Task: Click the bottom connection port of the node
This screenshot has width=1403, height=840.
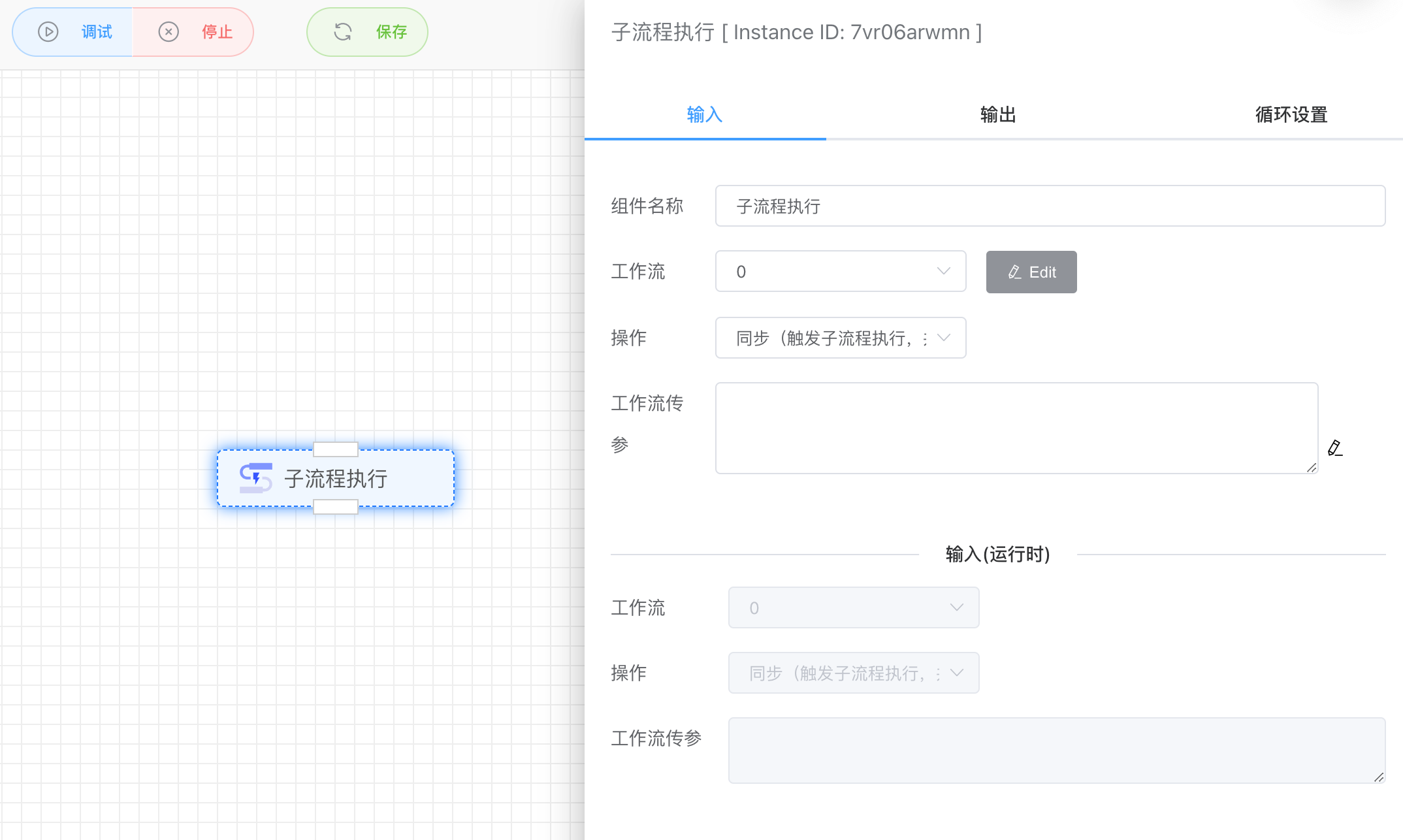Action: pyautogui.click(x=335, y=506)
